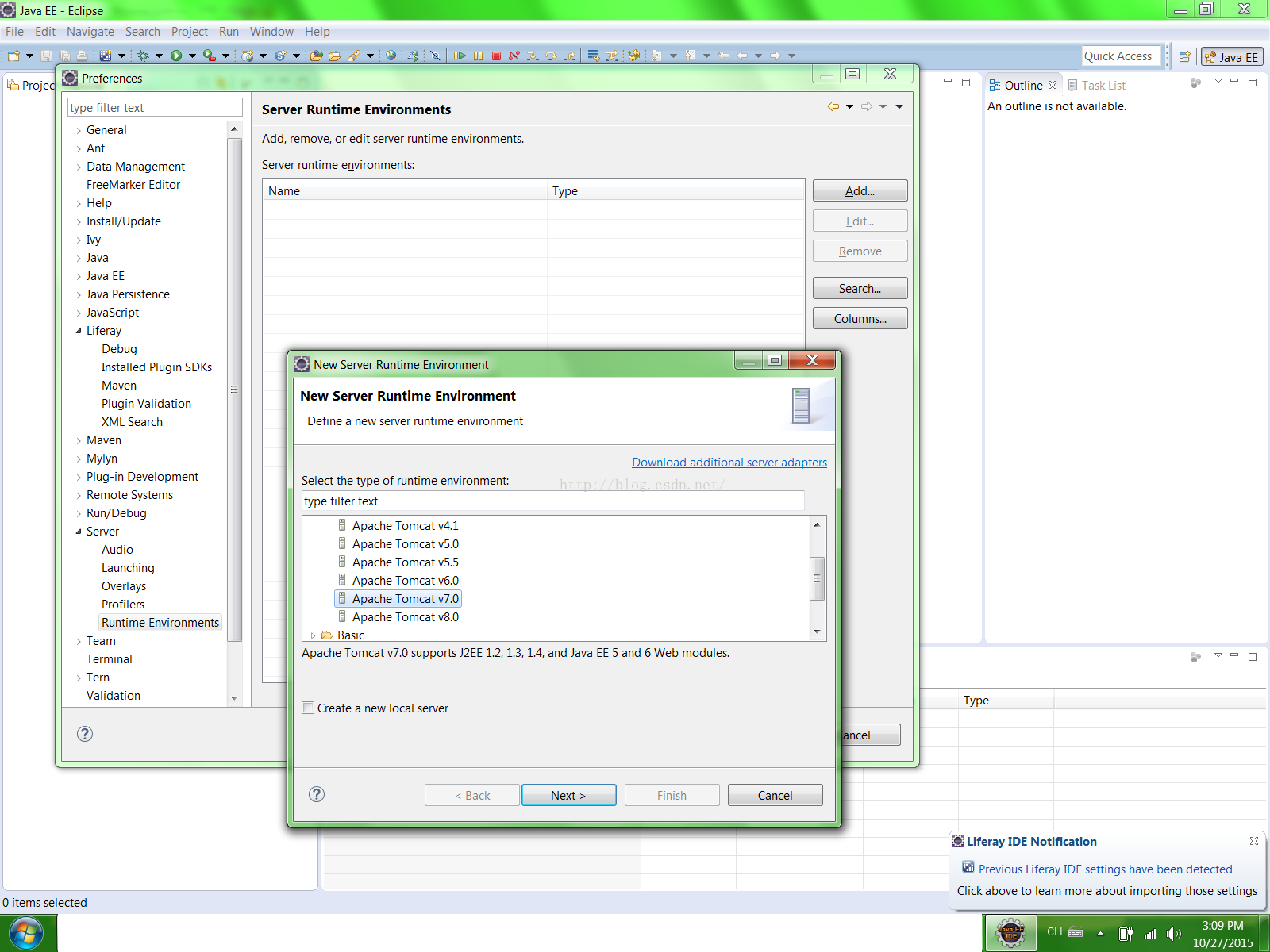Open the Run toolbar dropdown arrow

[x=192, y=56]
